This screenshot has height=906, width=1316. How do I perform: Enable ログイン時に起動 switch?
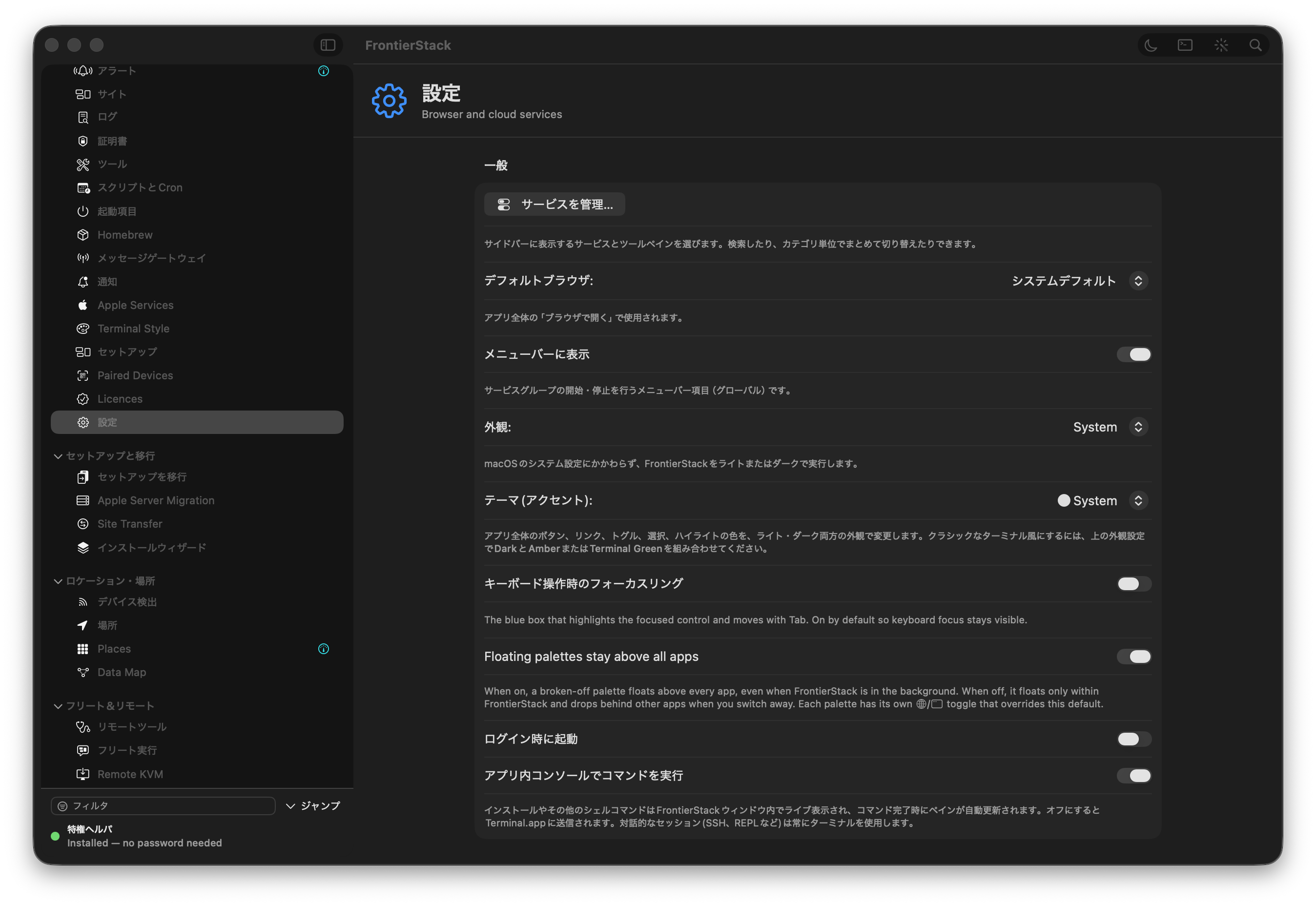[1134, 739]
